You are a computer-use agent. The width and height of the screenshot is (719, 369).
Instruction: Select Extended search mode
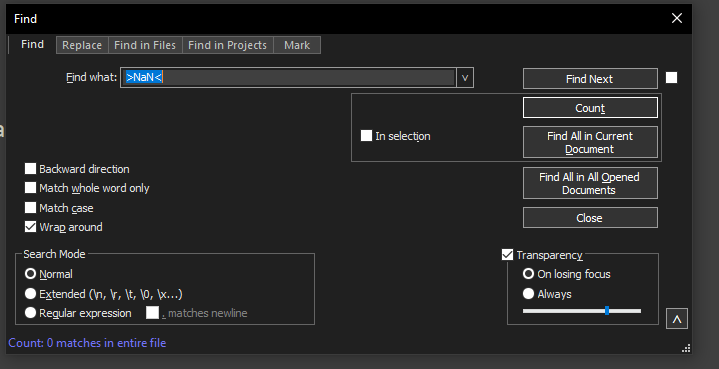point(30,294)
